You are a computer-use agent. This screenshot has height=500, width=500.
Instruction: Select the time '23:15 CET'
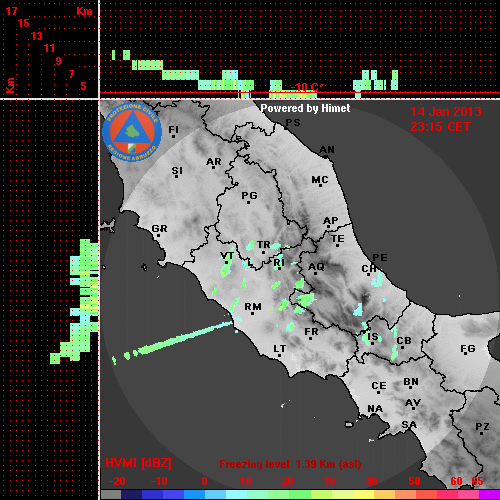pyautogui.click(x=440, y=127)
